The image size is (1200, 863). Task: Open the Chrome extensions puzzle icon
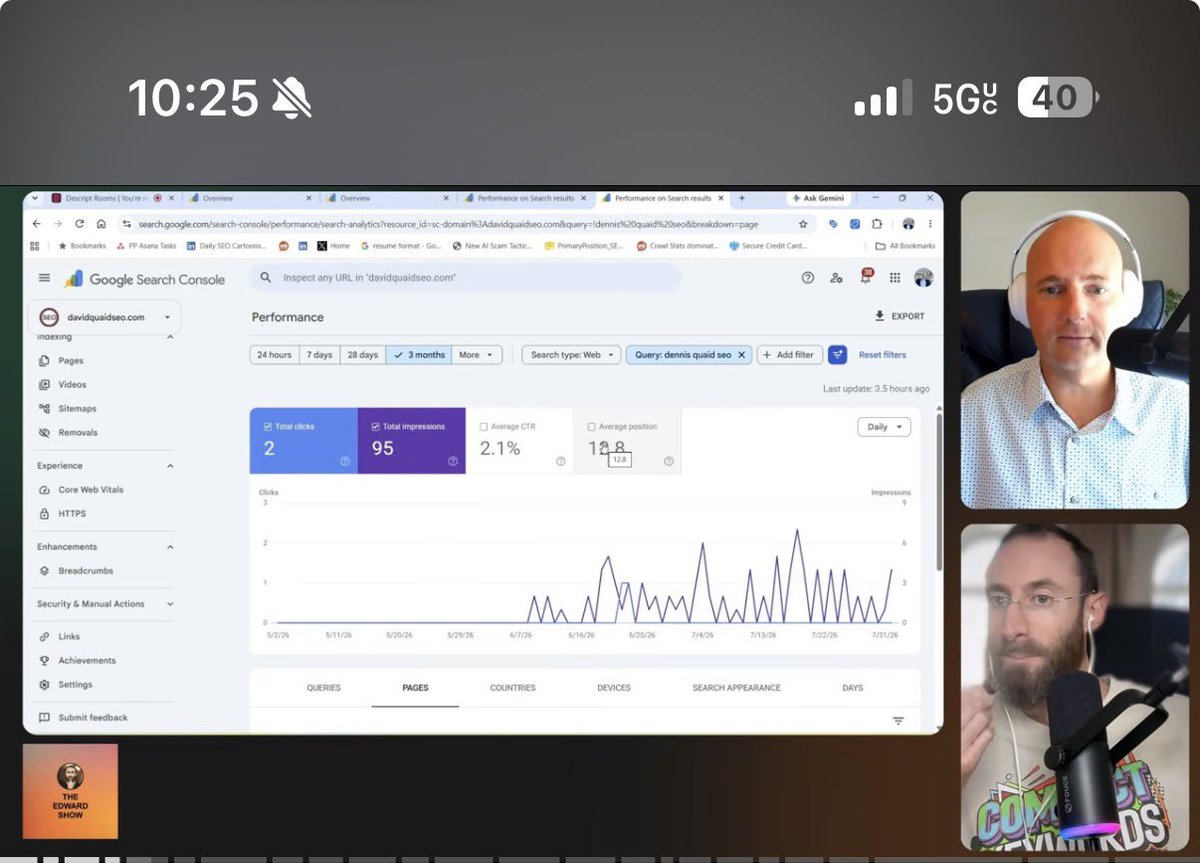click(877, 224)
